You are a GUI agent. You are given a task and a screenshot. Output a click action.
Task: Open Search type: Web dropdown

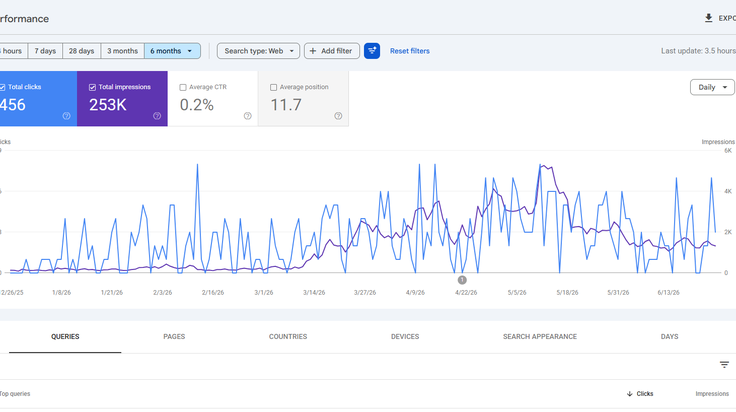click(258, 51)
